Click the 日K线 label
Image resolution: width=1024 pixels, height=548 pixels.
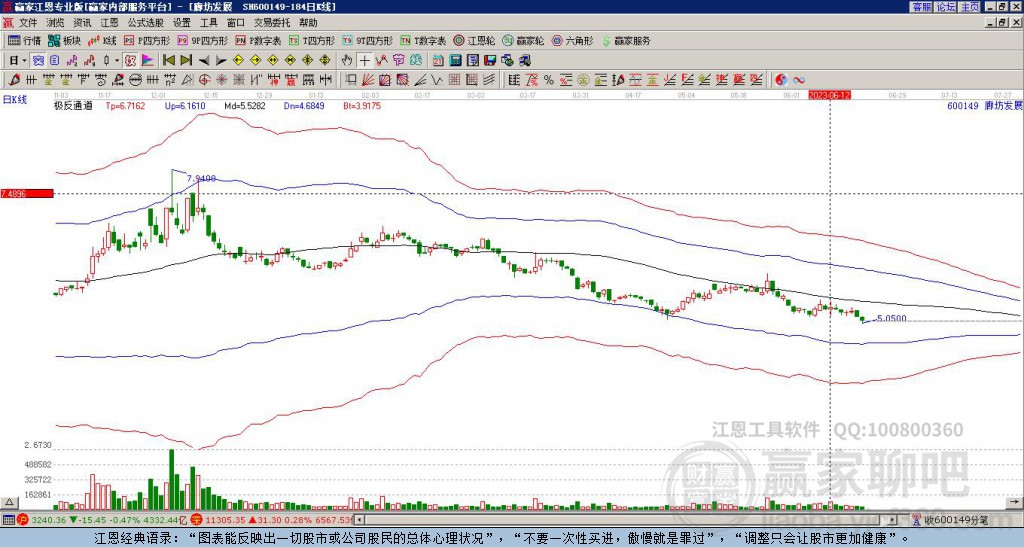tap(14, 100)
